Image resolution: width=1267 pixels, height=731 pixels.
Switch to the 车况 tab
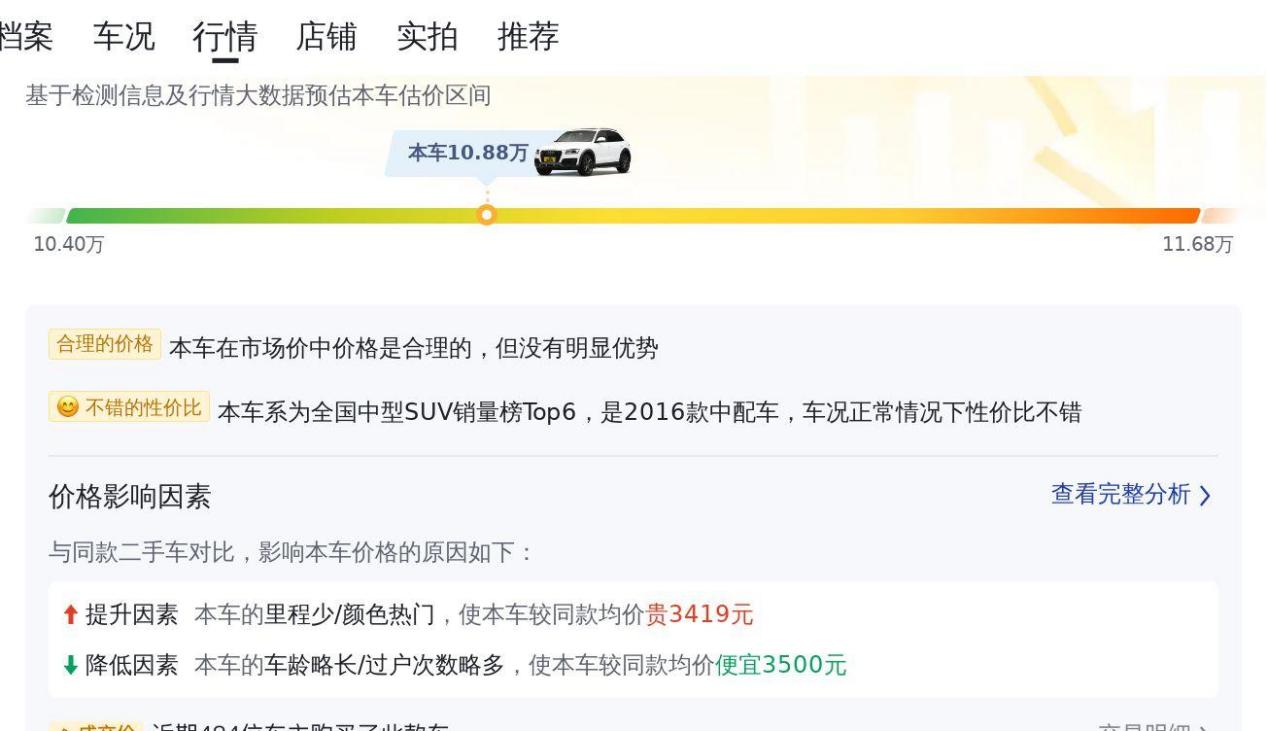[x=124, y=36]
